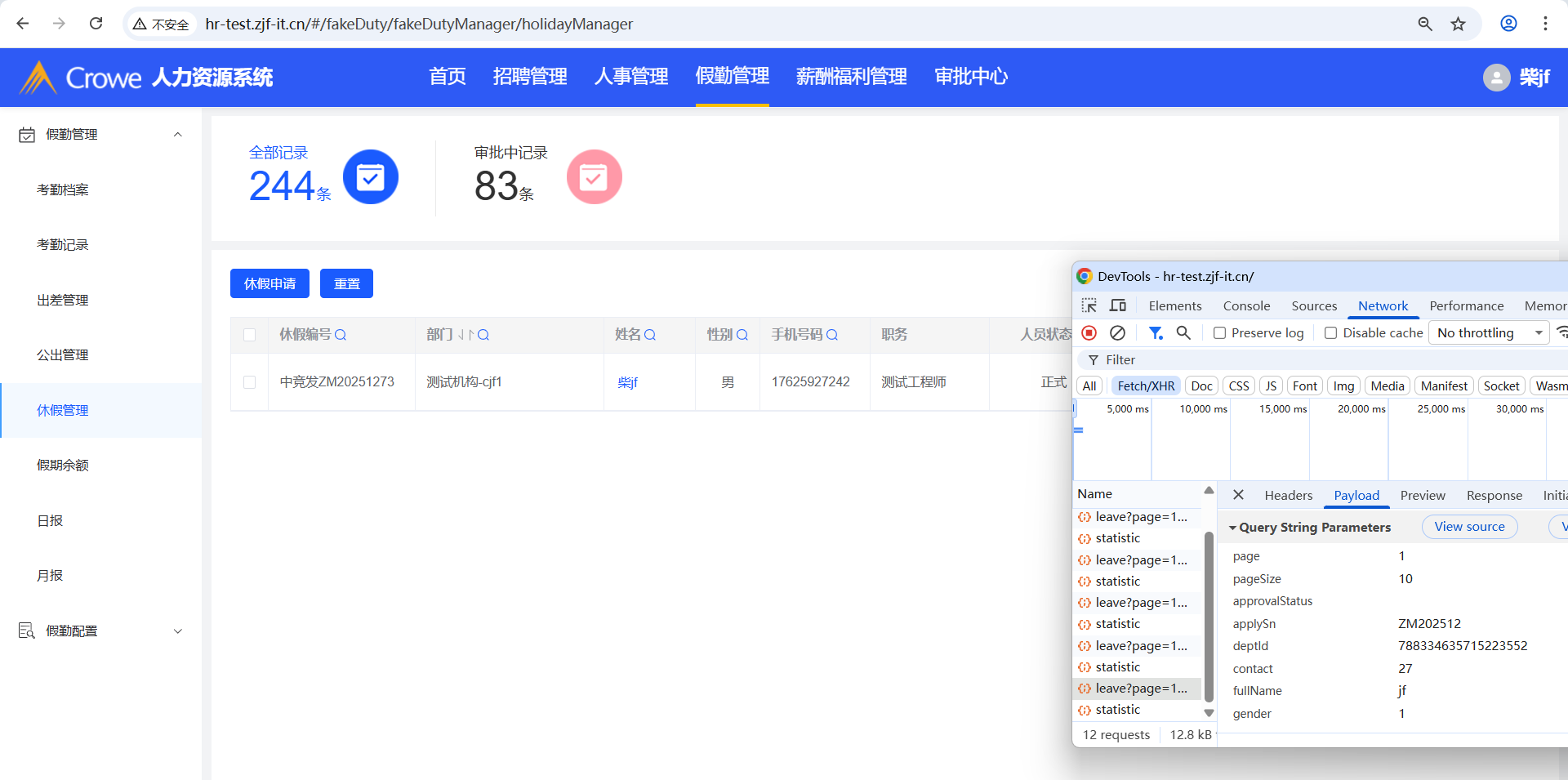Screen dimensions: 1568x780
Task: Enable the Preserve log checkbox
Action: coord(1219,333)
